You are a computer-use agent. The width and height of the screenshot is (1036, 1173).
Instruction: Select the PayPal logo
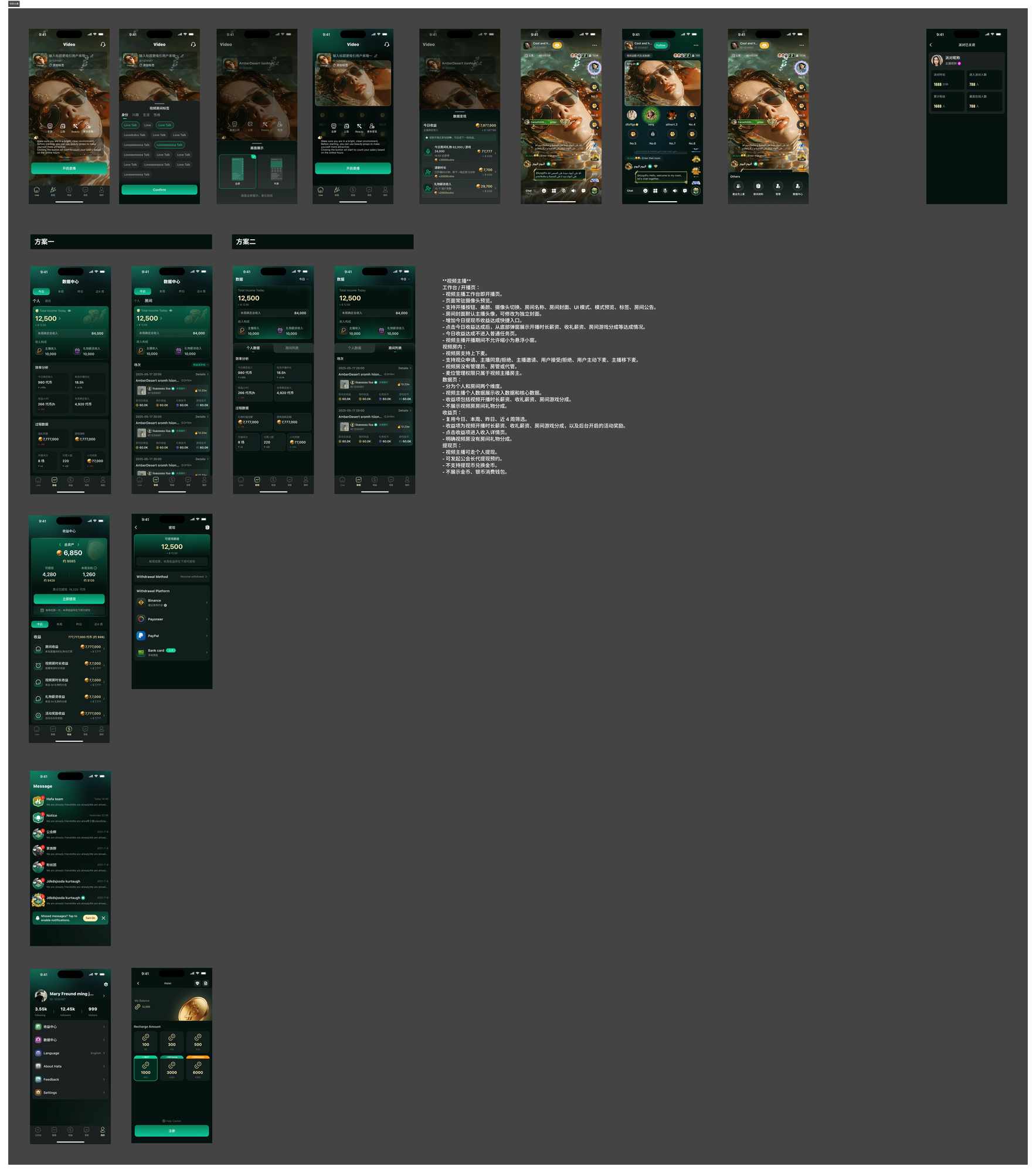click(x=141, y=636)
